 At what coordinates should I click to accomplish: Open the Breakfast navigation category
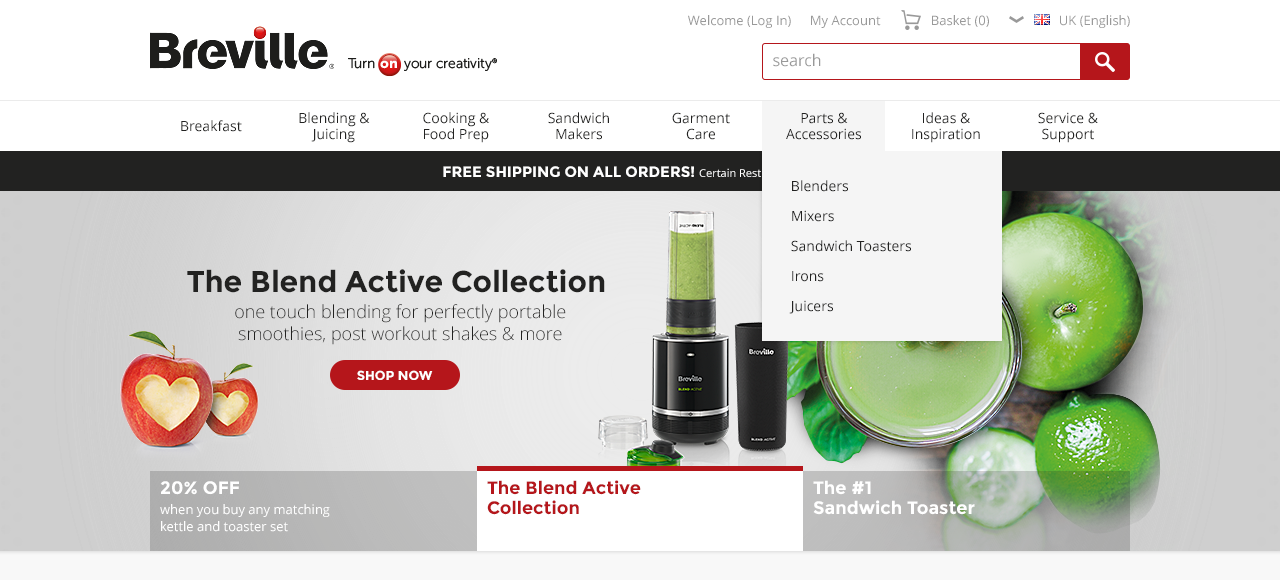pyautogui.click(x=211, y=126)
